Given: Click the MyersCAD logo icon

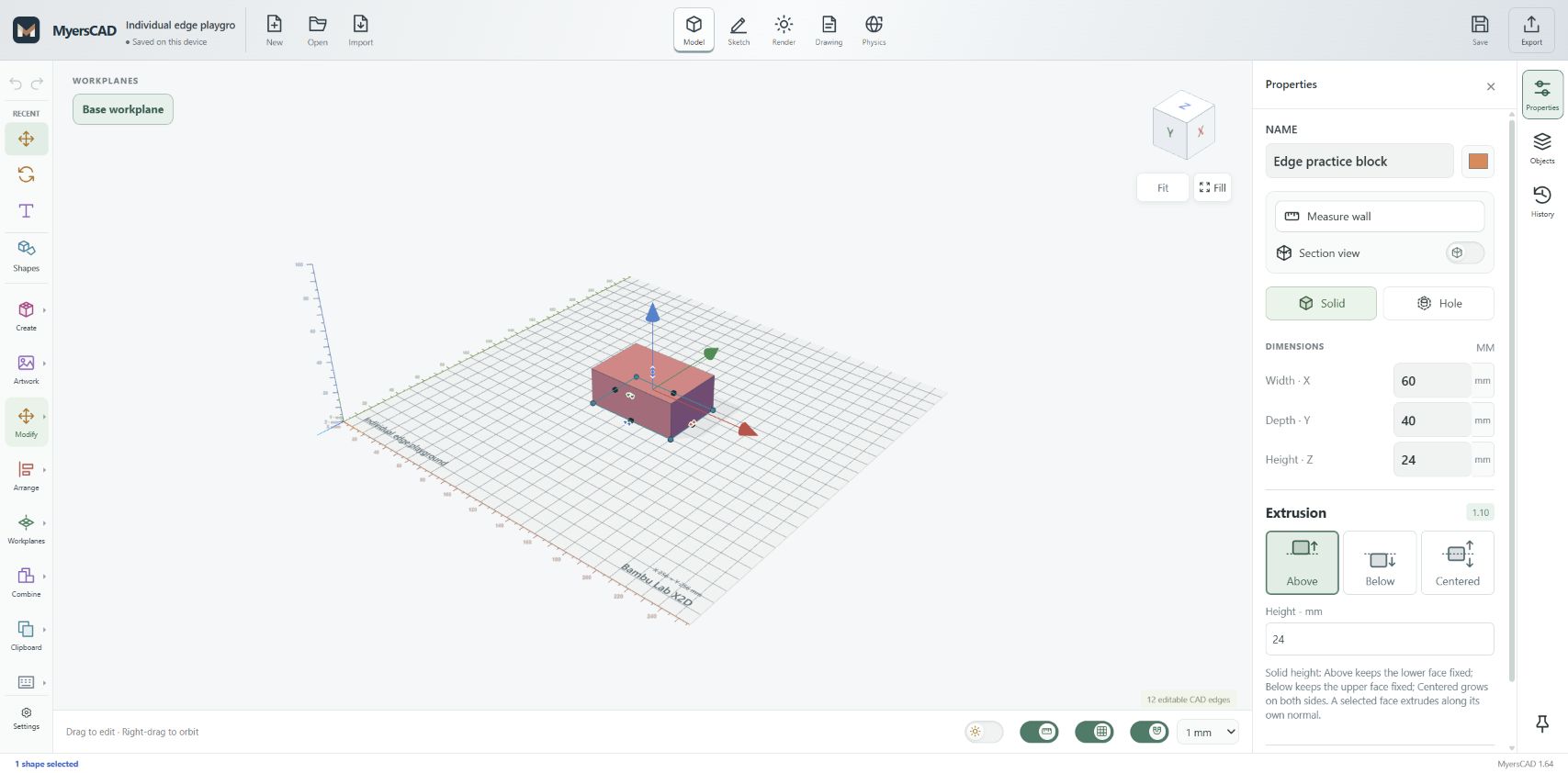Looking at the screenshot, I should click(27, 30).
